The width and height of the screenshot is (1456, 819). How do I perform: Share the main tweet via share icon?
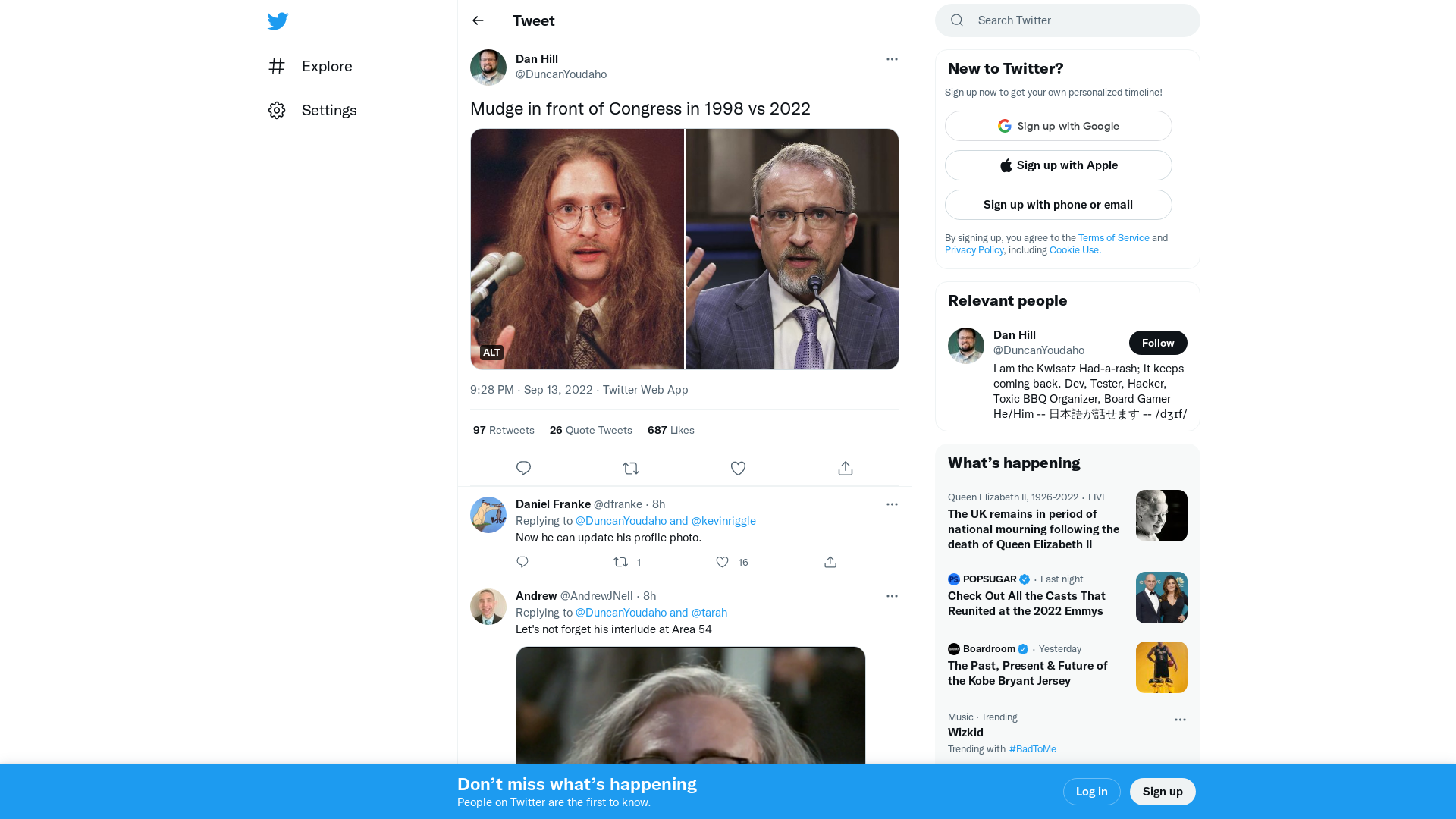pos(846,469)
